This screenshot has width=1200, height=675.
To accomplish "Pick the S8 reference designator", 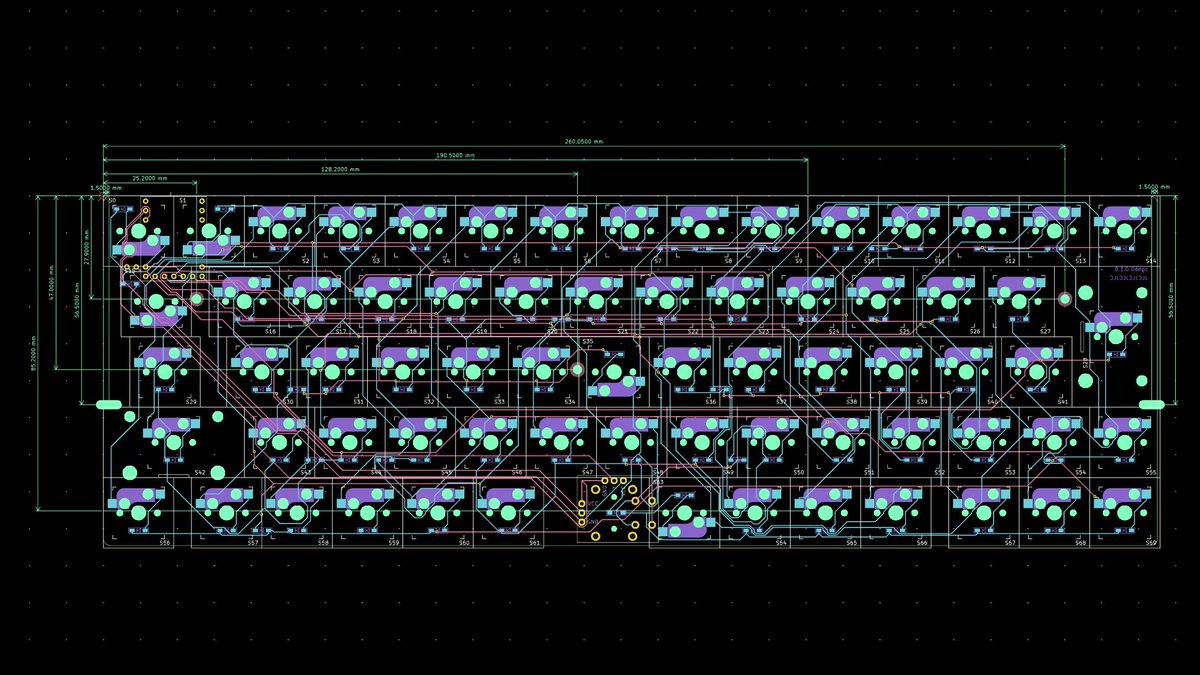I will tap(728, 260).
